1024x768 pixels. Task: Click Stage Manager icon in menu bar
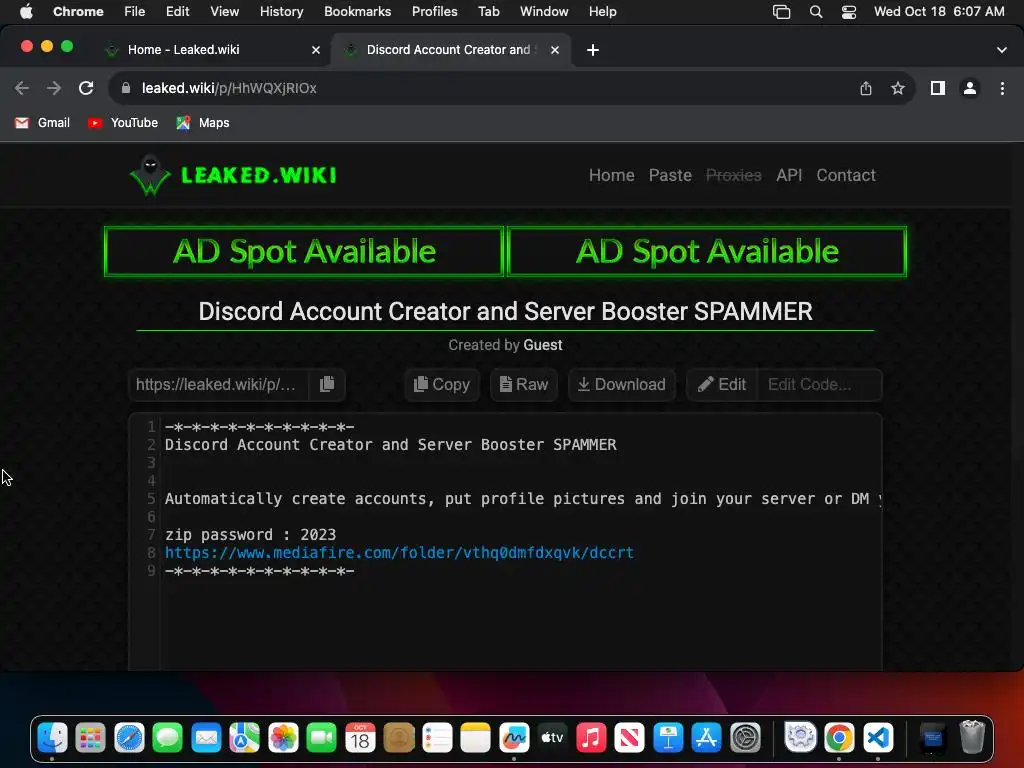click(x=782, y=12)
